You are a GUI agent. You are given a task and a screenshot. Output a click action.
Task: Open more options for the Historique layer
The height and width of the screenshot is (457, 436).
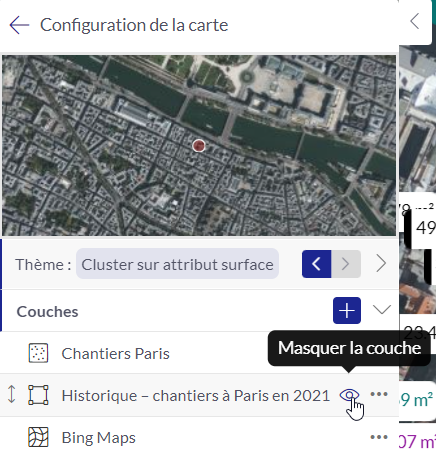[x=379, y=394]
